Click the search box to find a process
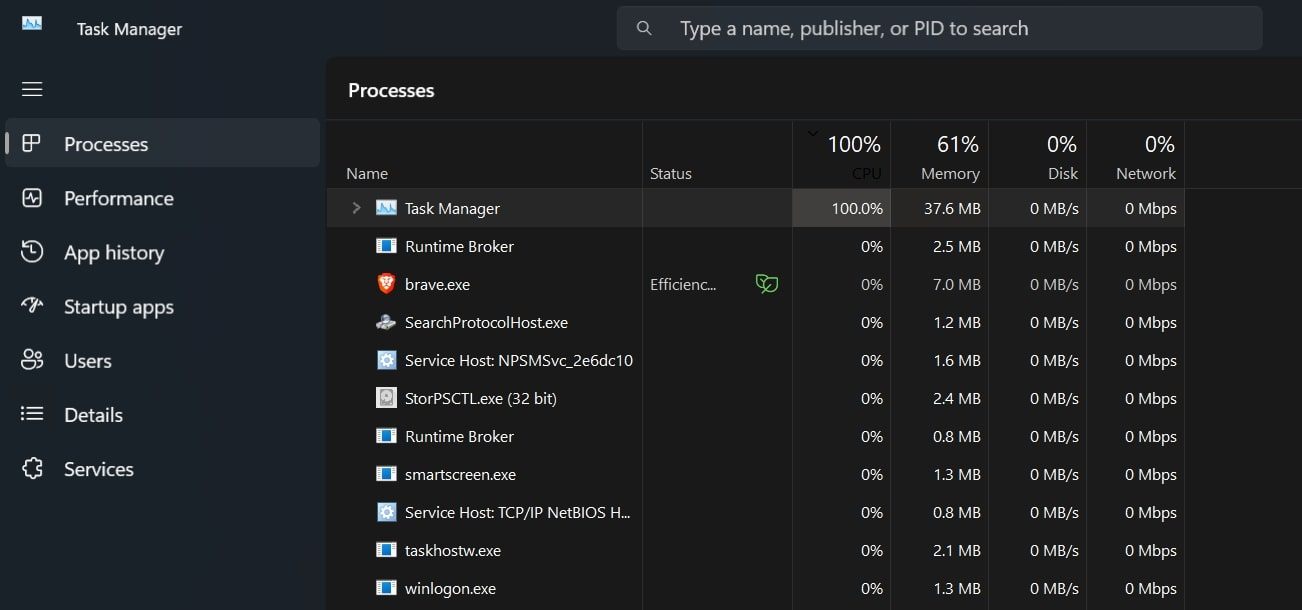Viewport: 1302px width, 610px height. pos(939,28)
